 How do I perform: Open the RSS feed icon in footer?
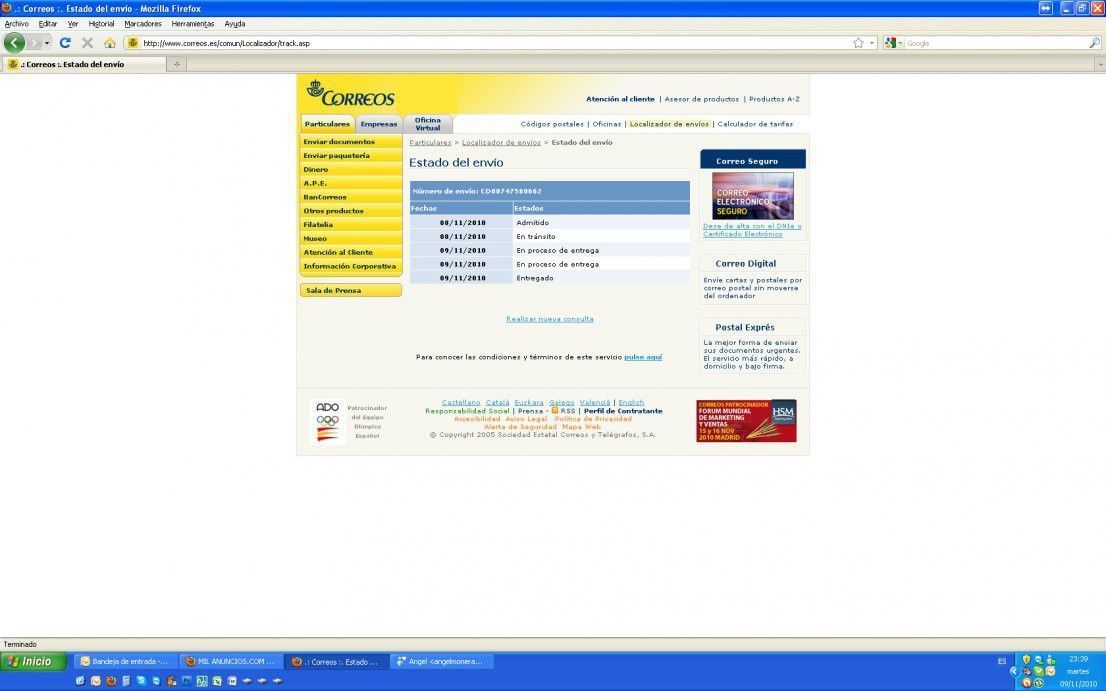(554, 410)
